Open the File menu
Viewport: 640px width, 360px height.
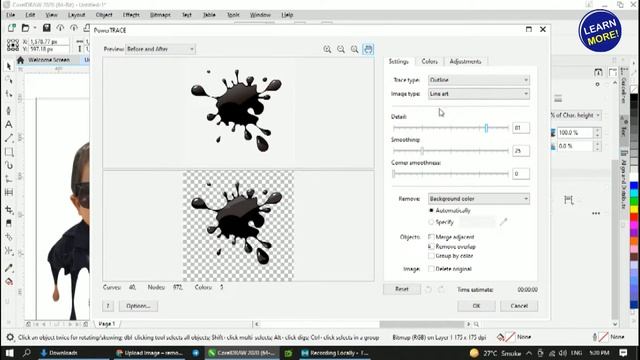(x=10, y=15)
